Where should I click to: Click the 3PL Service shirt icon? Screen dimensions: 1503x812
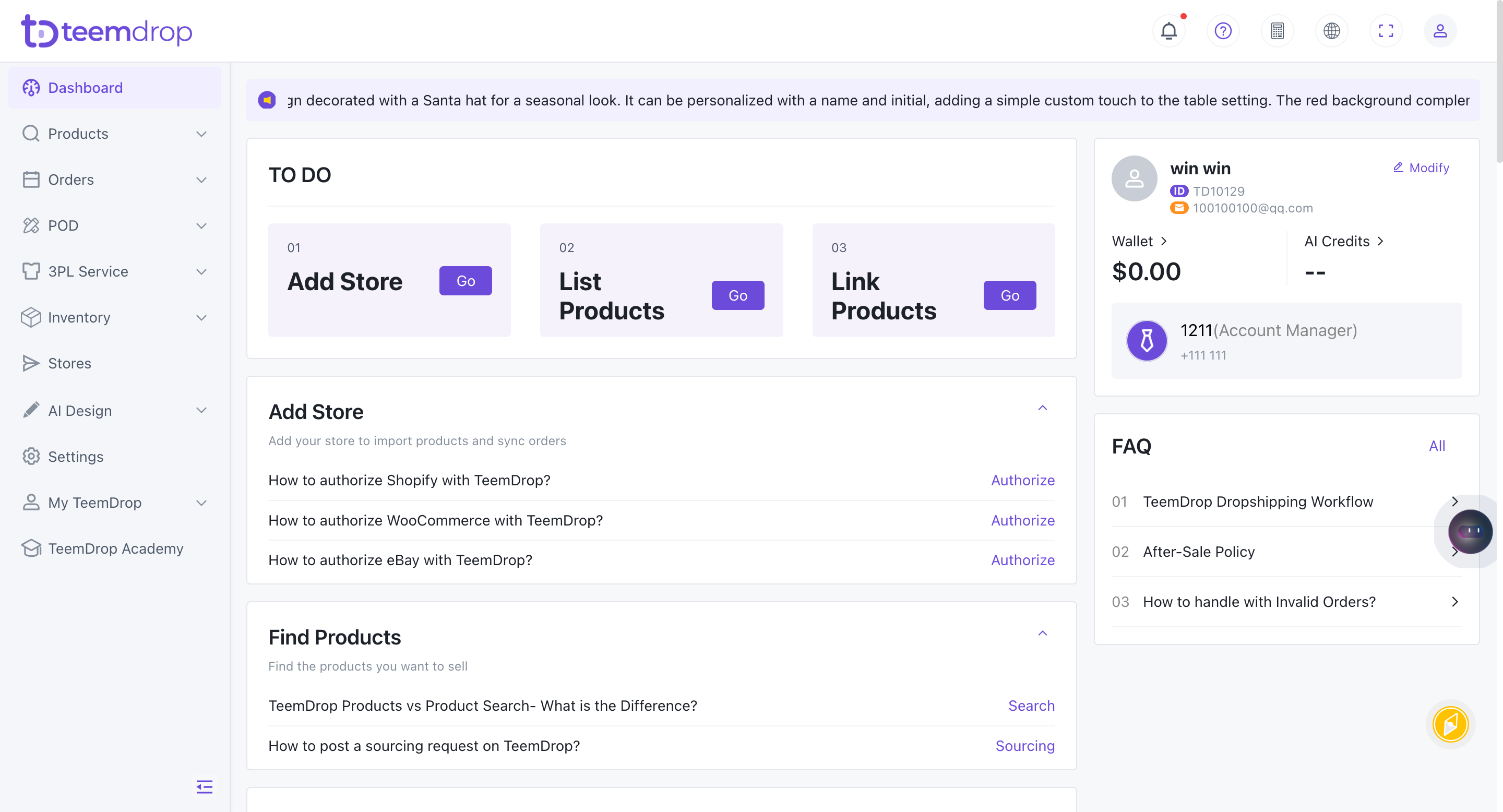(31, 271)
